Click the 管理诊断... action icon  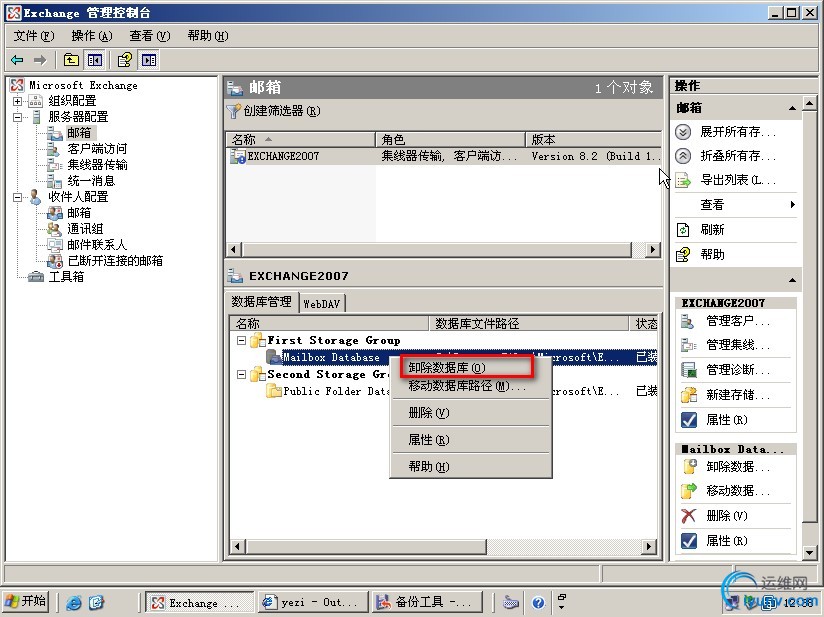click(x=688, y=370)
